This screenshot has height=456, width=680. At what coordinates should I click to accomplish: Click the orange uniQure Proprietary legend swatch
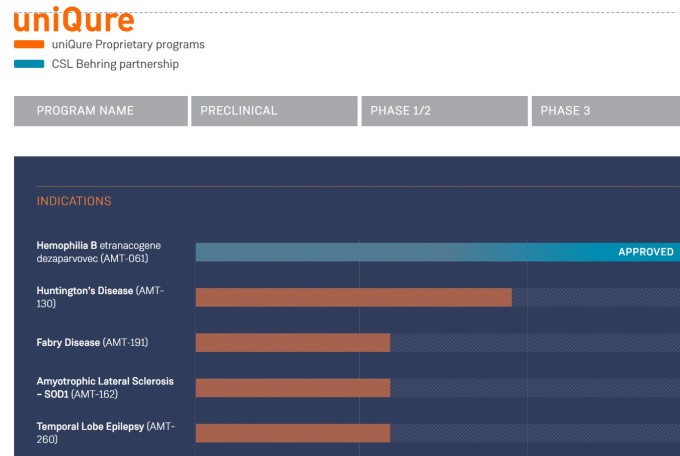[29, 44]
